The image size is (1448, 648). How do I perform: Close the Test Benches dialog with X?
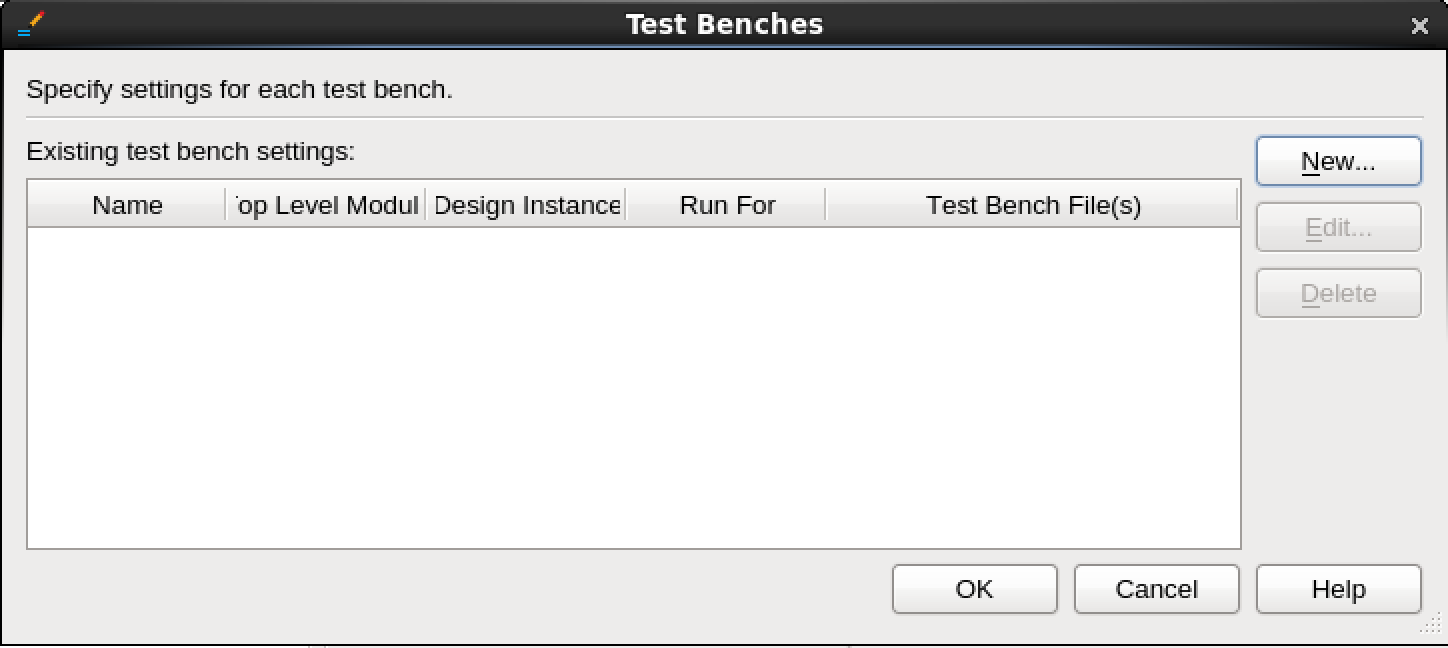point(1419,26)
